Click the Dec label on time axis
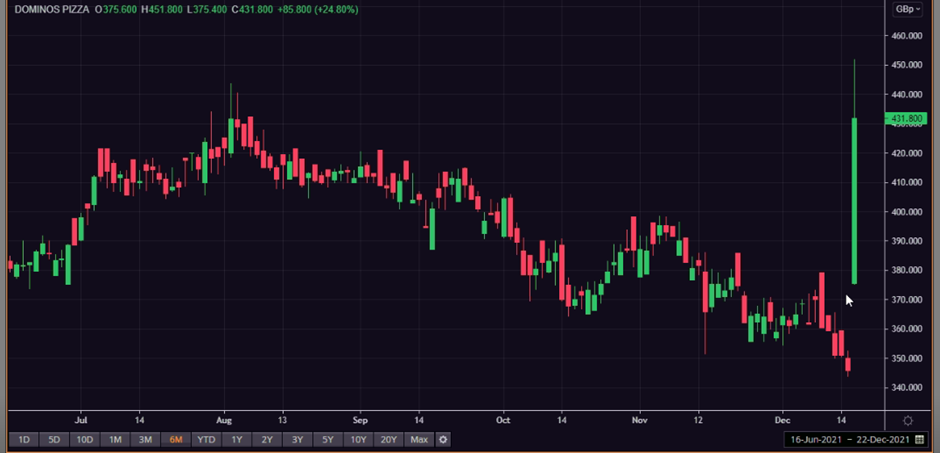The height and width of the screenshot is (453, 940). (x=782, y=420)
